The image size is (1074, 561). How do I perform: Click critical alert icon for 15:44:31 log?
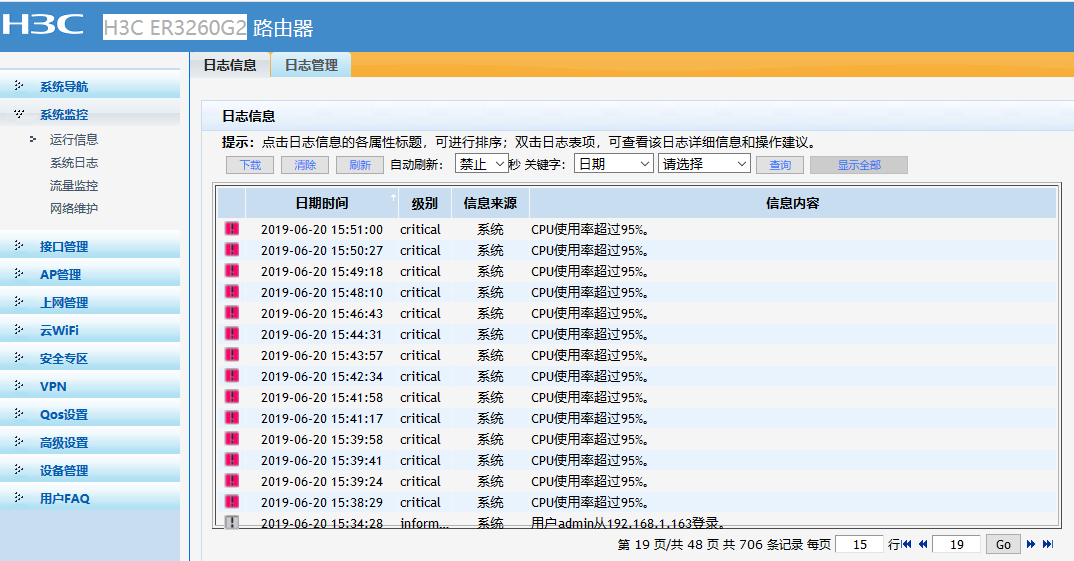[x=232, y=334]
